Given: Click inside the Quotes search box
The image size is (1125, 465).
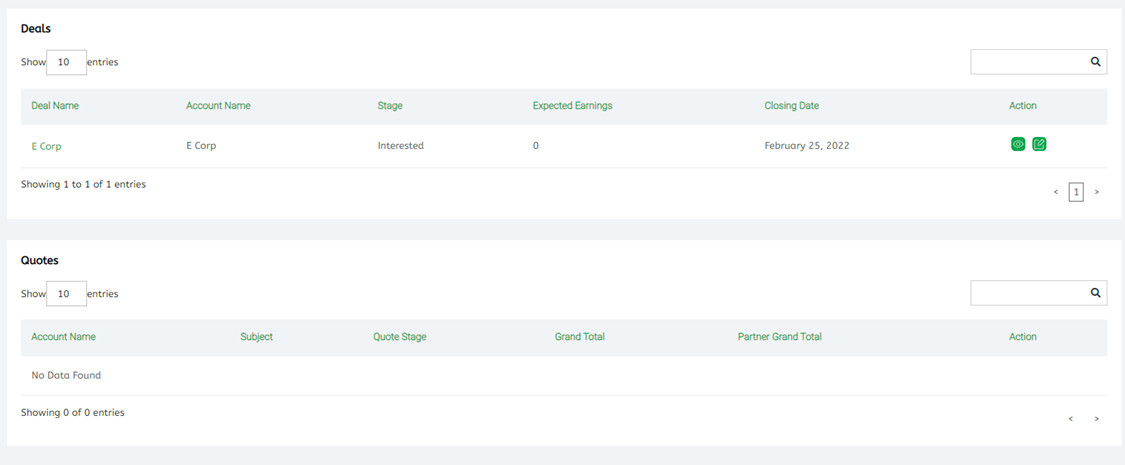Looking at the screenshot, I should [x=1028, y=293].
